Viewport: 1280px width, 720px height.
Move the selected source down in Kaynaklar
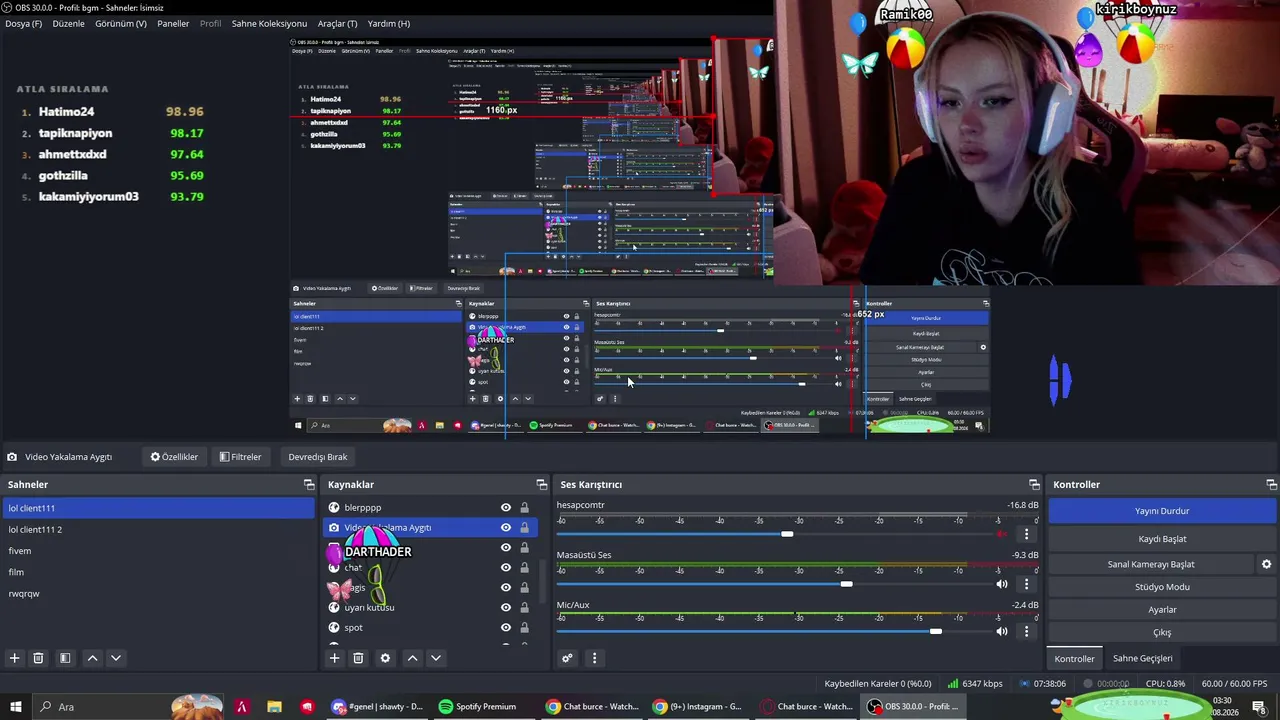click(x=436, y=658)
